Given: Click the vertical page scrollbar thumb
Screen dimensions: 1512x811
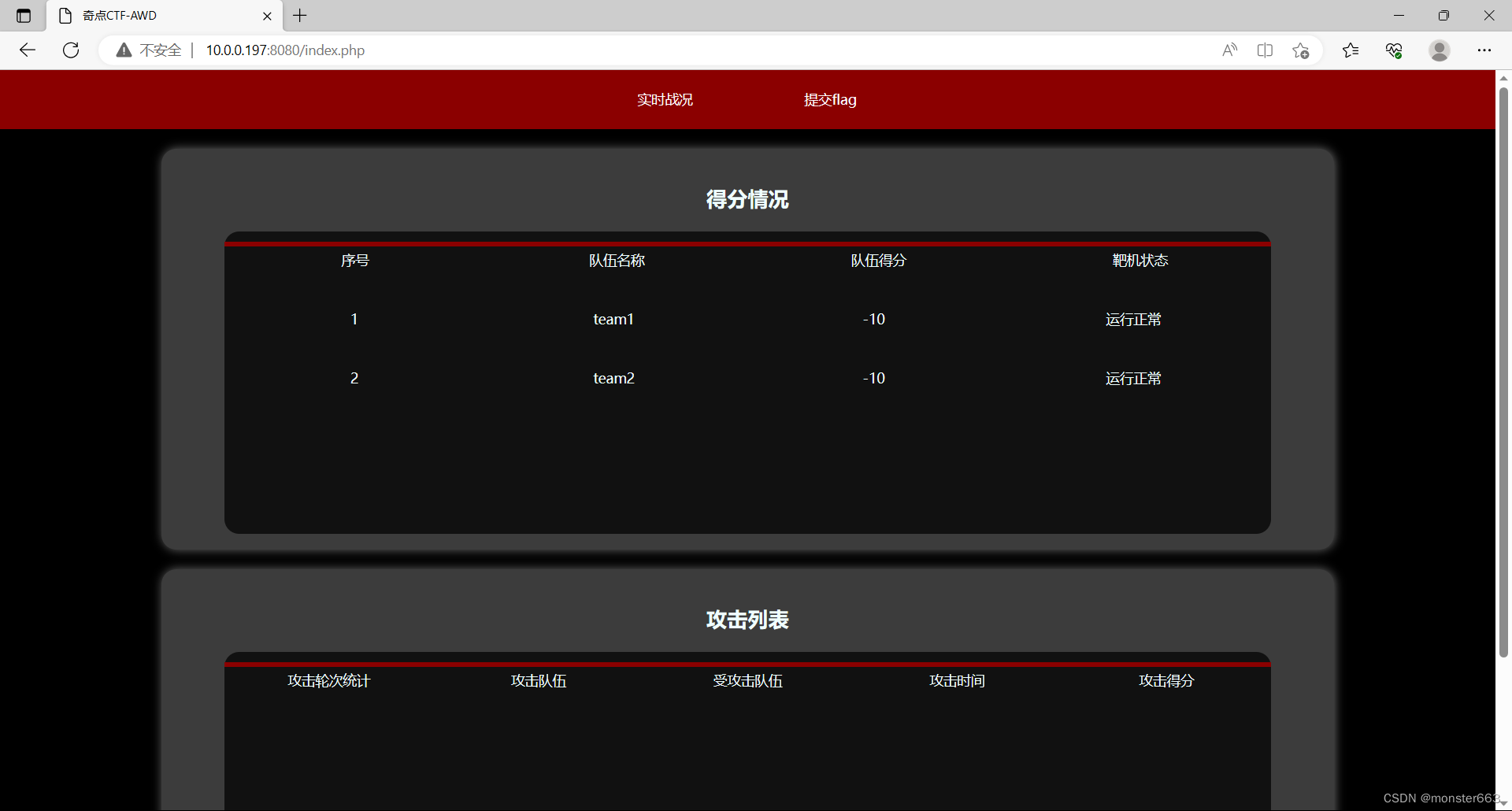Looking at the screenshot, I should (1503, 372).
